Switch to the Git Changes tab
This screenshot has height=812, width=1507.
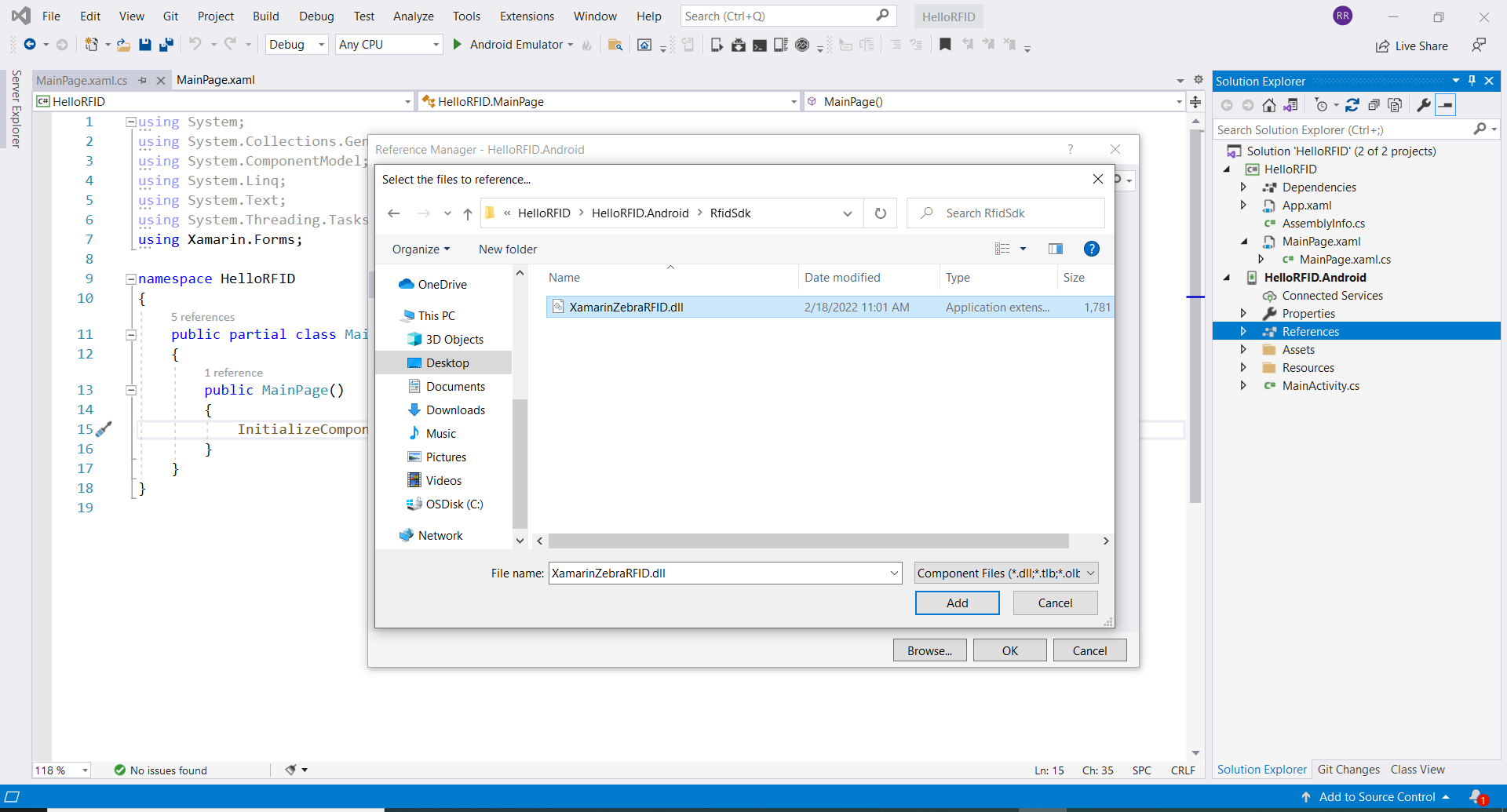point(1348,770)
